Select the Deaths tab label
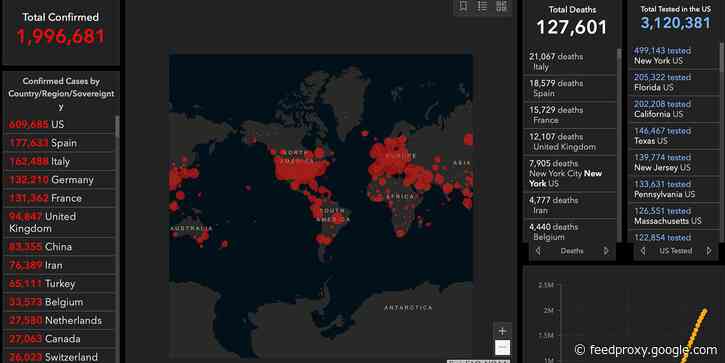 click(x=572, y=251)
